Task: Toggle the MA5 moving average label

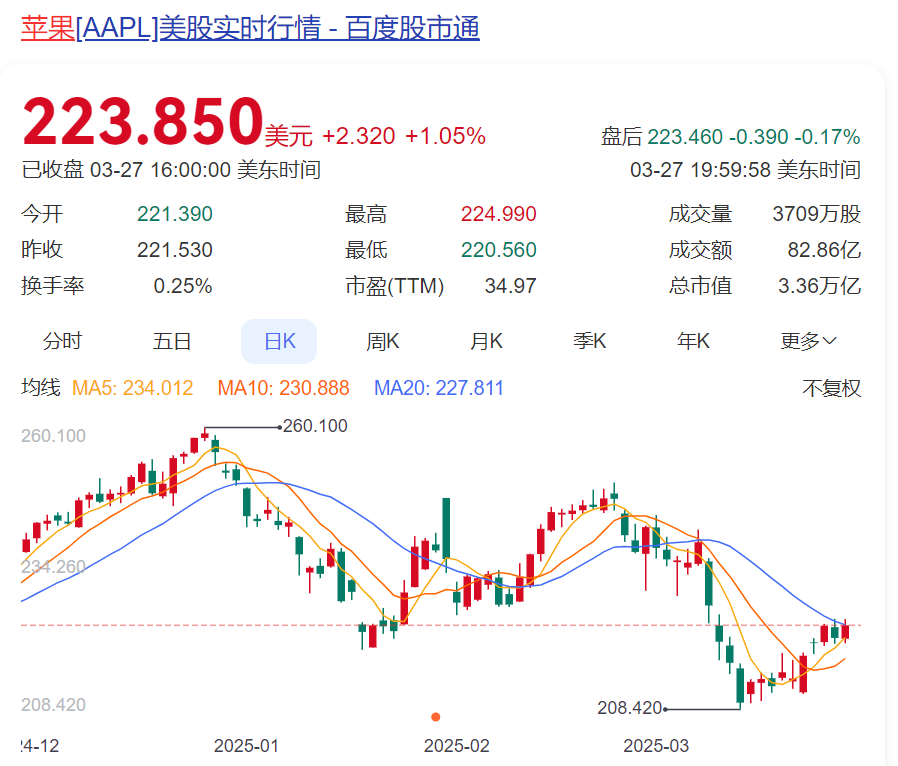Action: 132,388
